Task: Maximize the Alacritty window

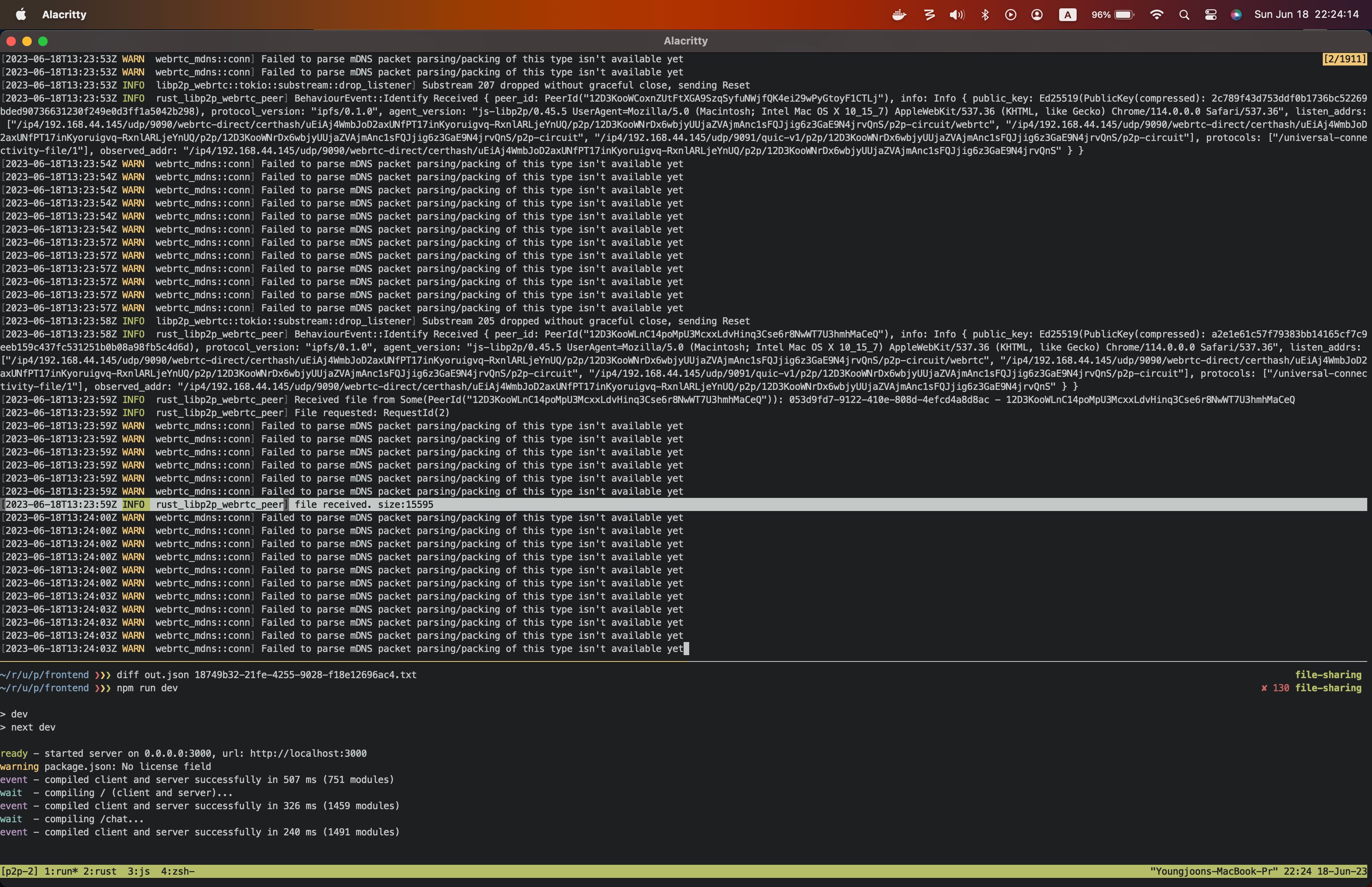Action: (x=42, y=41)
